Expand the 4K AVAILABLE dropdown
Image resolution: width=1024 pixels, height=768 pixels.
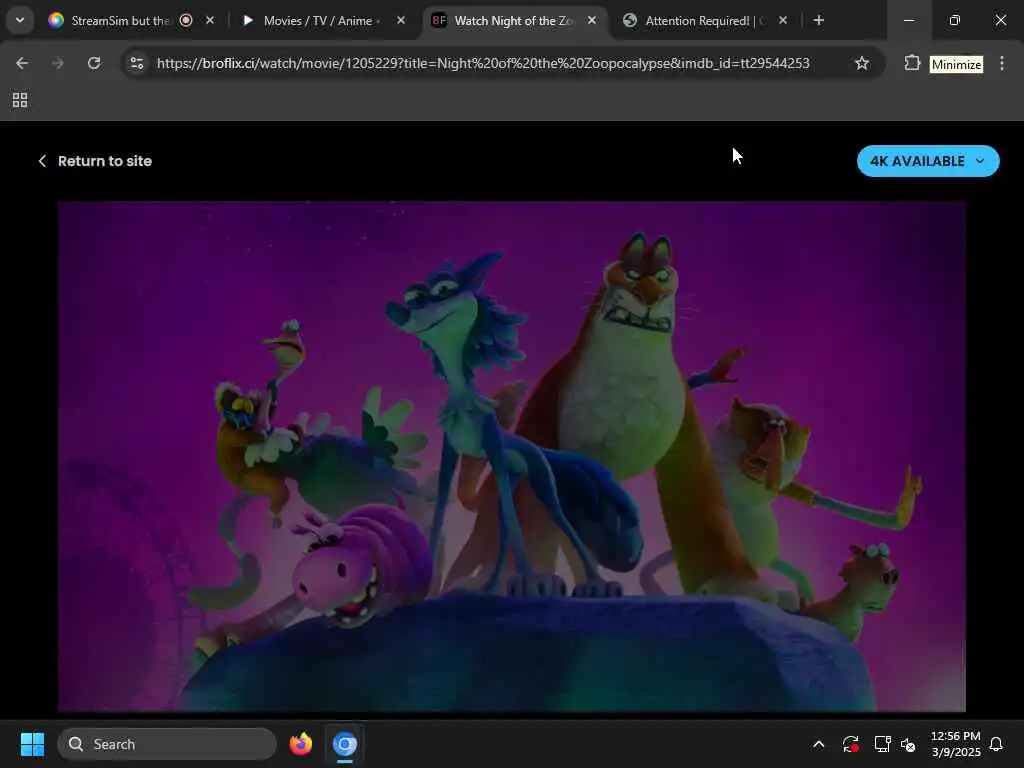(928, 161)
